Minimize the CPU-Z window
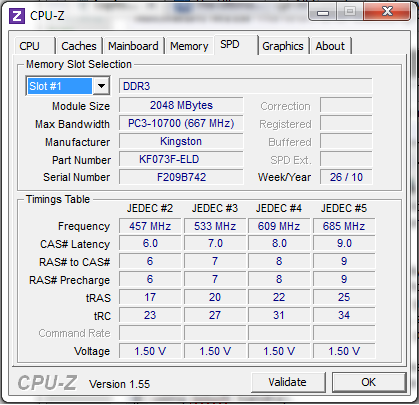 click(323, 12)
